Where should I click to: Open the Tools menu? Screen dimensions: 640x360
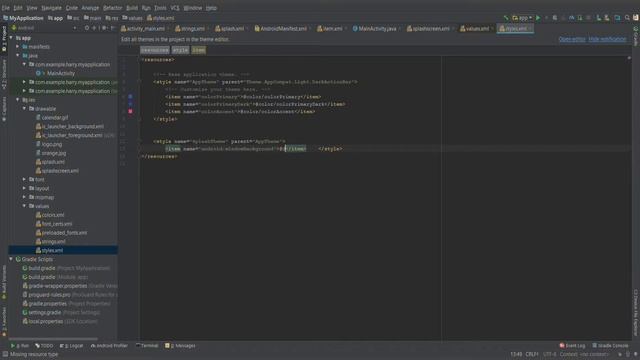pos(160,8)
